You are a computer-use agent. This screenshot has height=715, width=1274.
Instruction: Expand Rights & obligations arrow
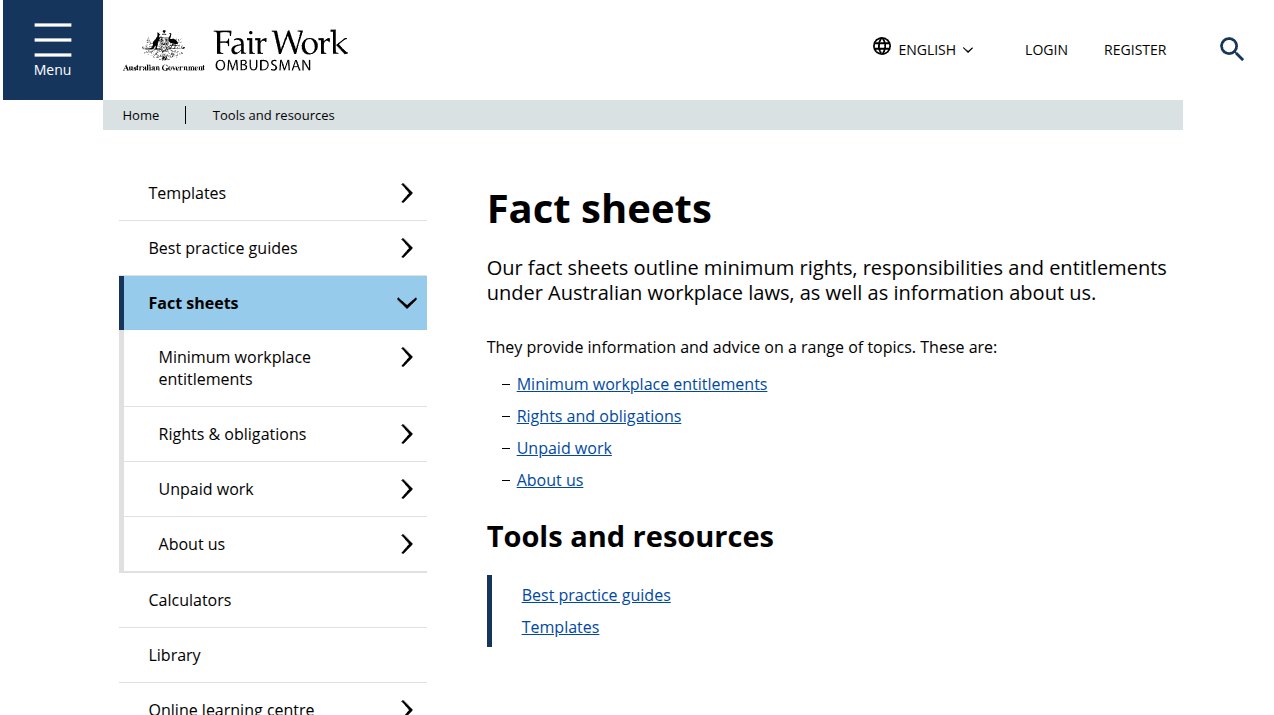tap(406, 434)
